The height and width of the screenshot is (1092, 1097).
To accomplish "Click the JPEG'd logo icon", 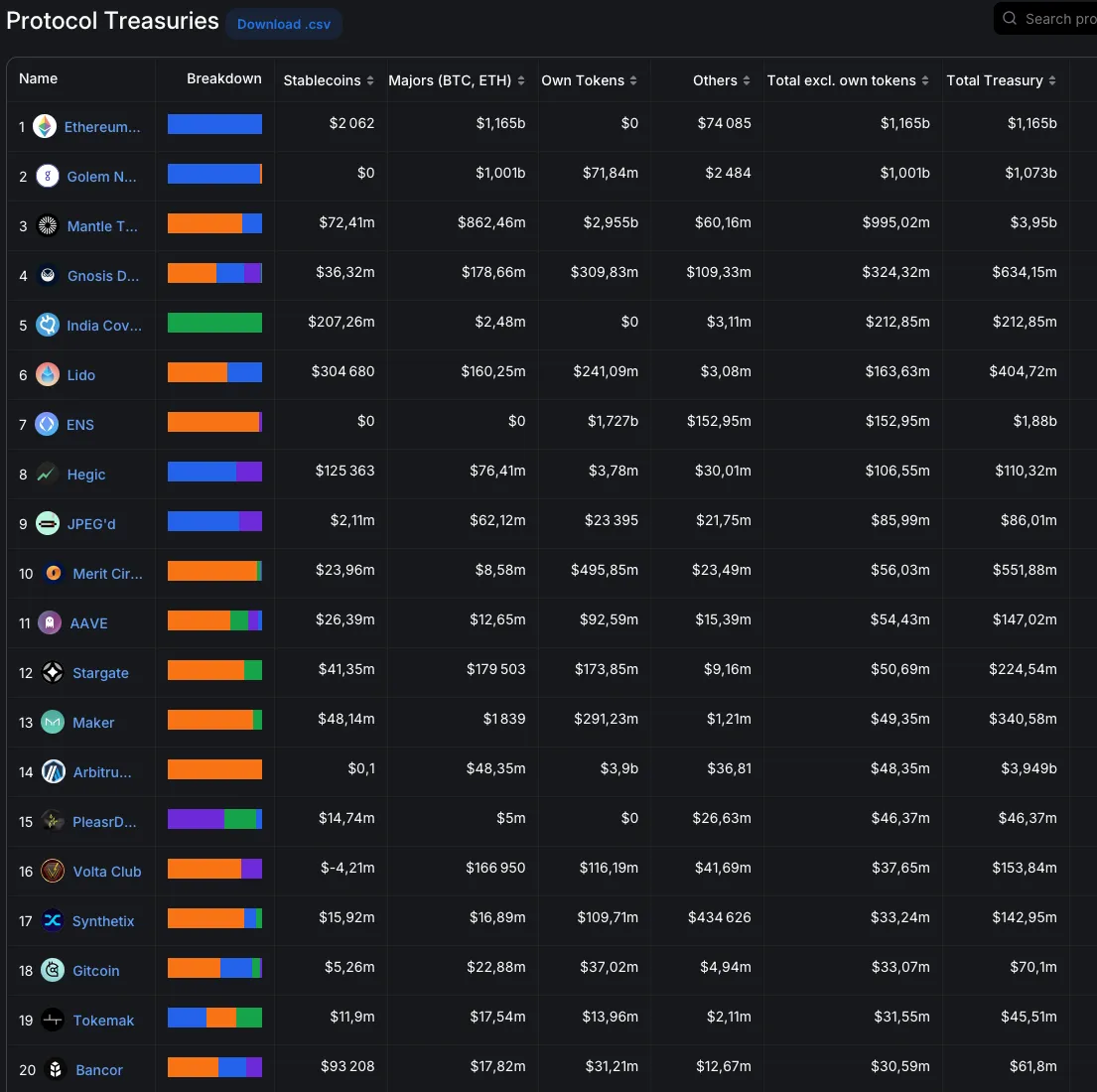I will (x=48, y=524).
